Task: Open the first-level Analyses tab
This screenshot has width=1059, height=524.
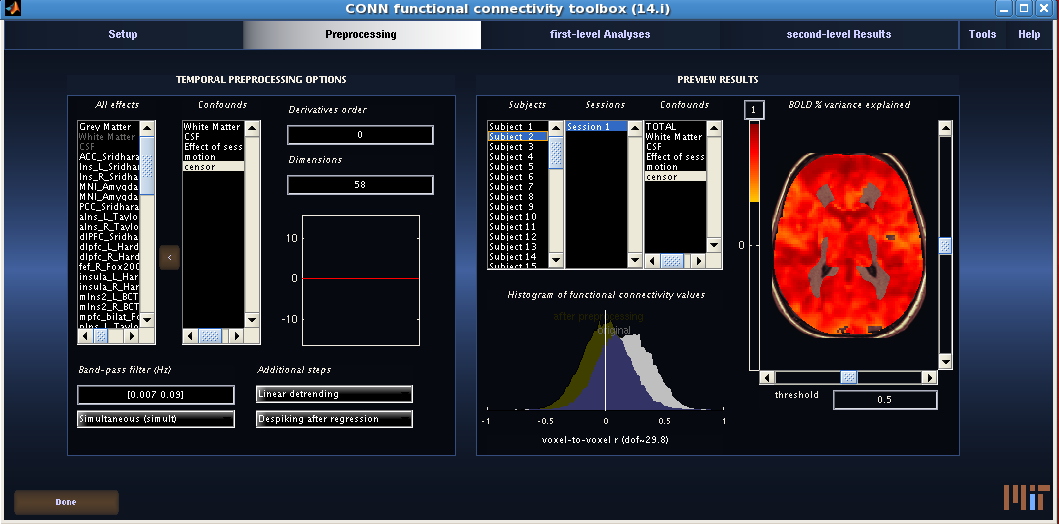Action: click(600, 34)
